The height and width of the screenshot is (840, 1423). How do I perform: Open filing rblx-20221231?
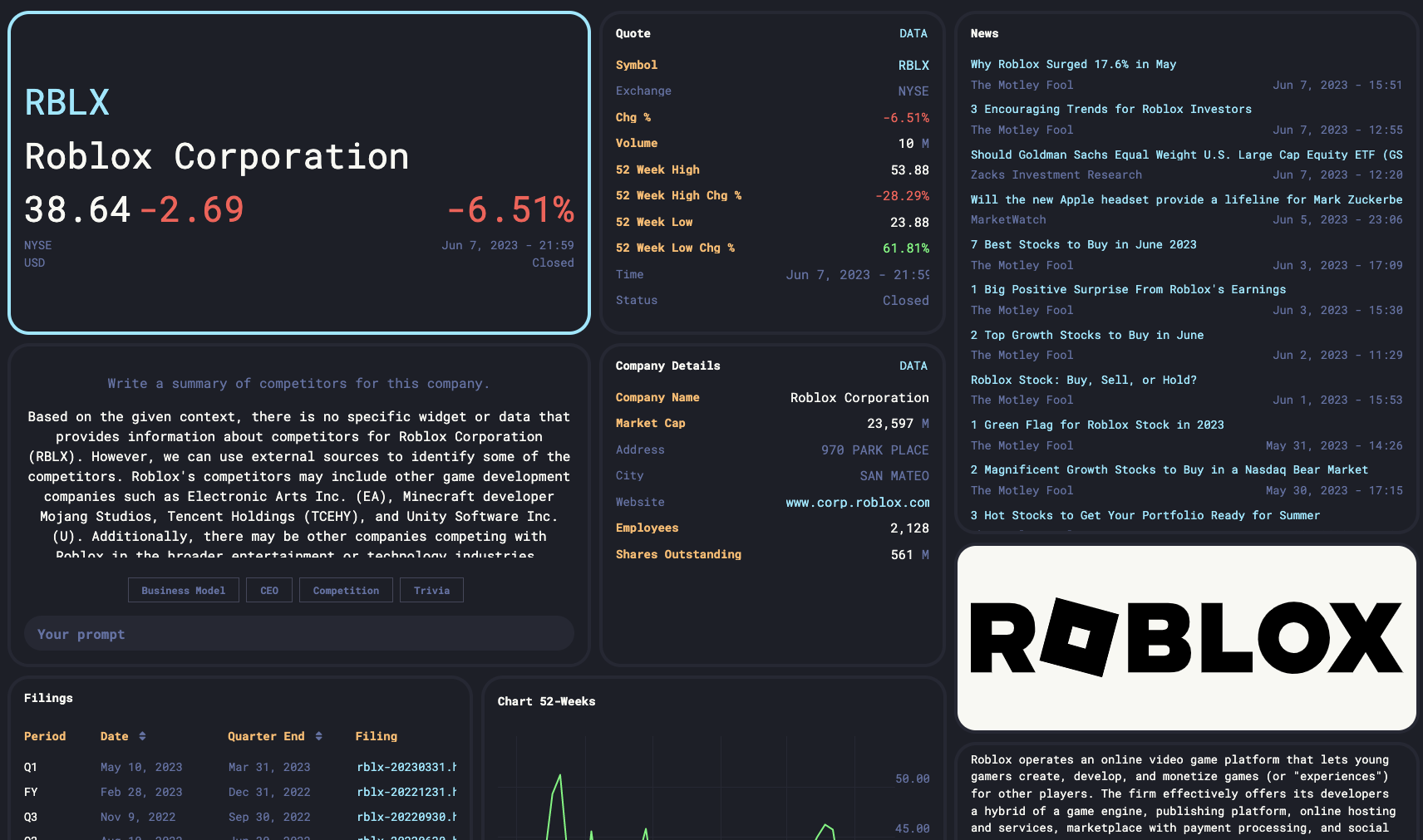406,792
